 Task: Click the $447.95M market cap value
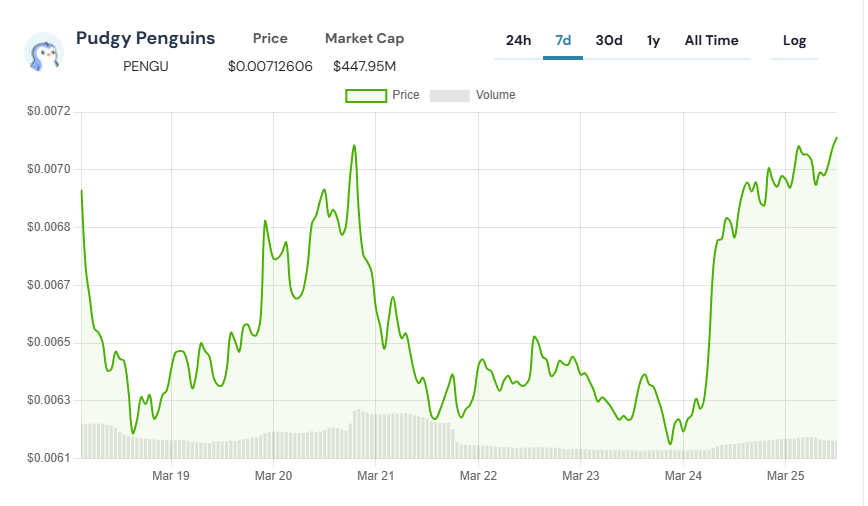pyautogui.click(x=364, y=66)
